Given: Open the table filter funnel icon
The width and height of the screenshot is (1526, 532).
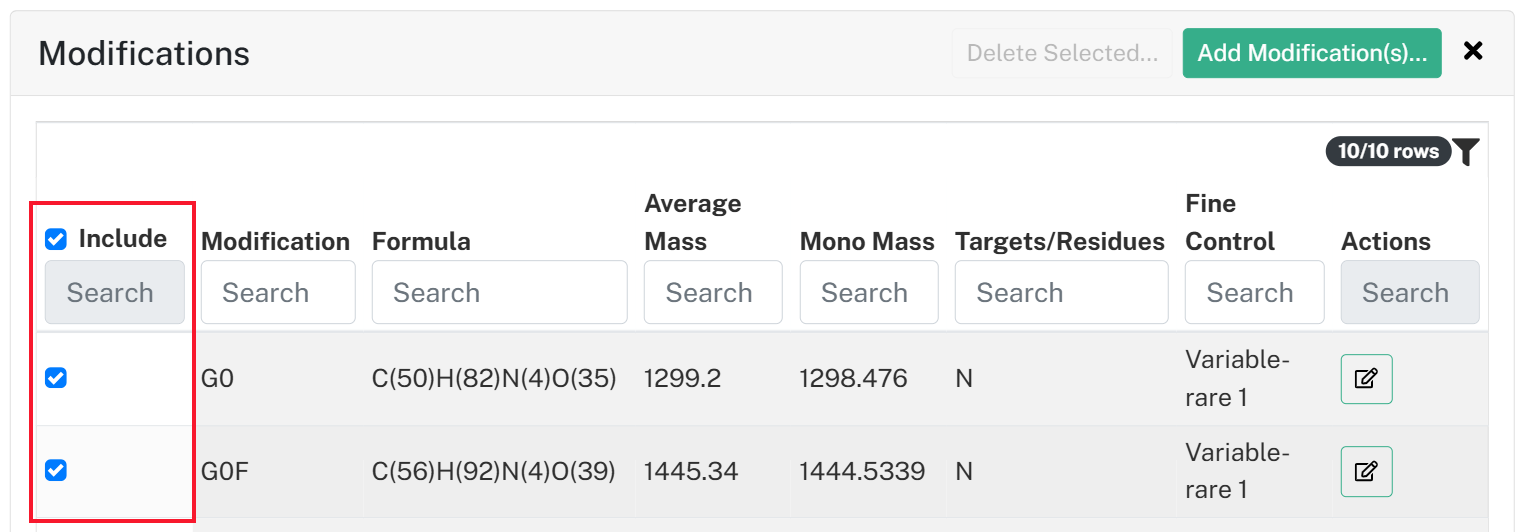Looking at the screenshot, I should (1466, 152).
